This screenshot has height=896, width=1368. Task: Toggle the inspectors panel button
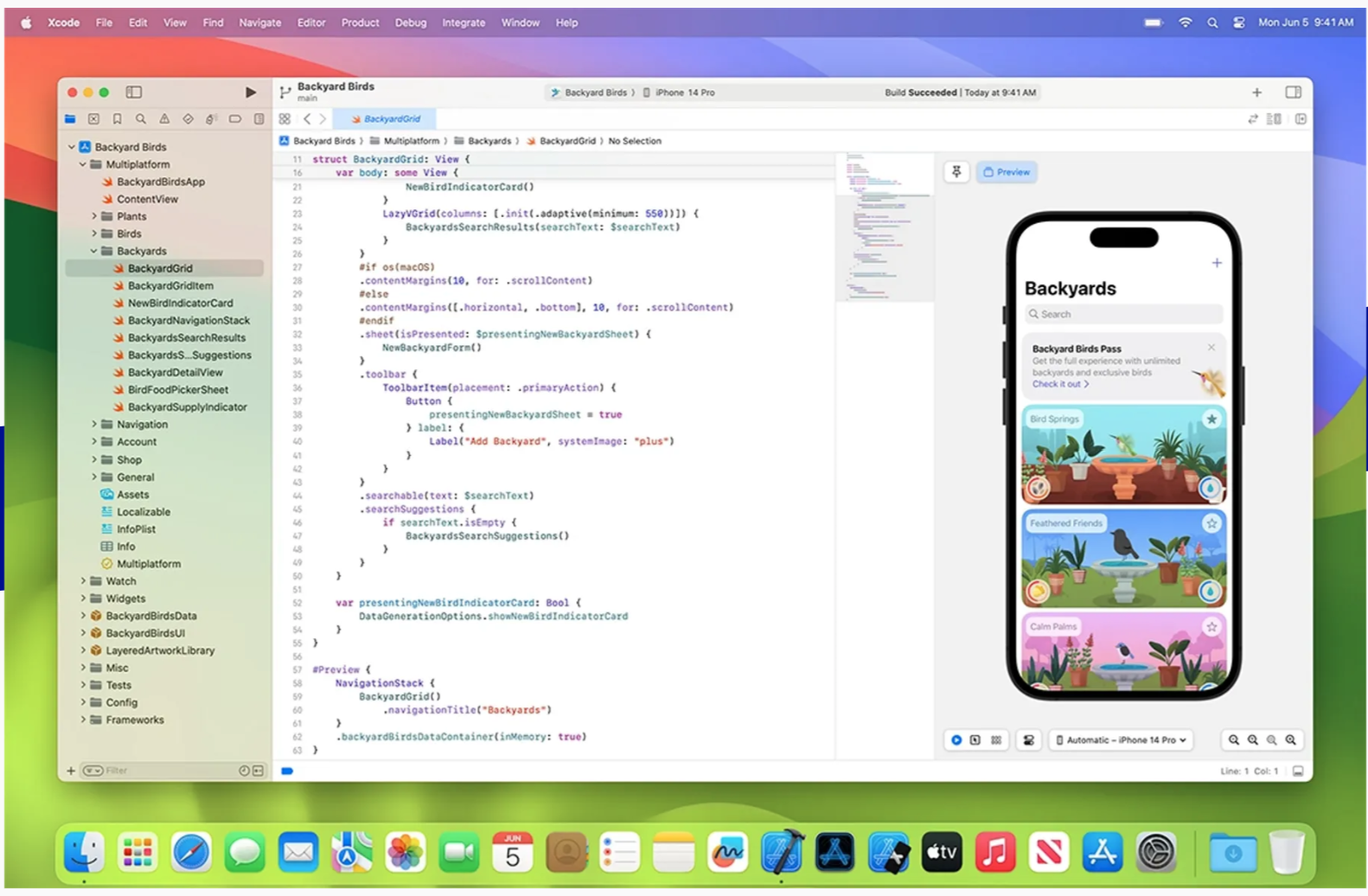tap(1293, 93)
